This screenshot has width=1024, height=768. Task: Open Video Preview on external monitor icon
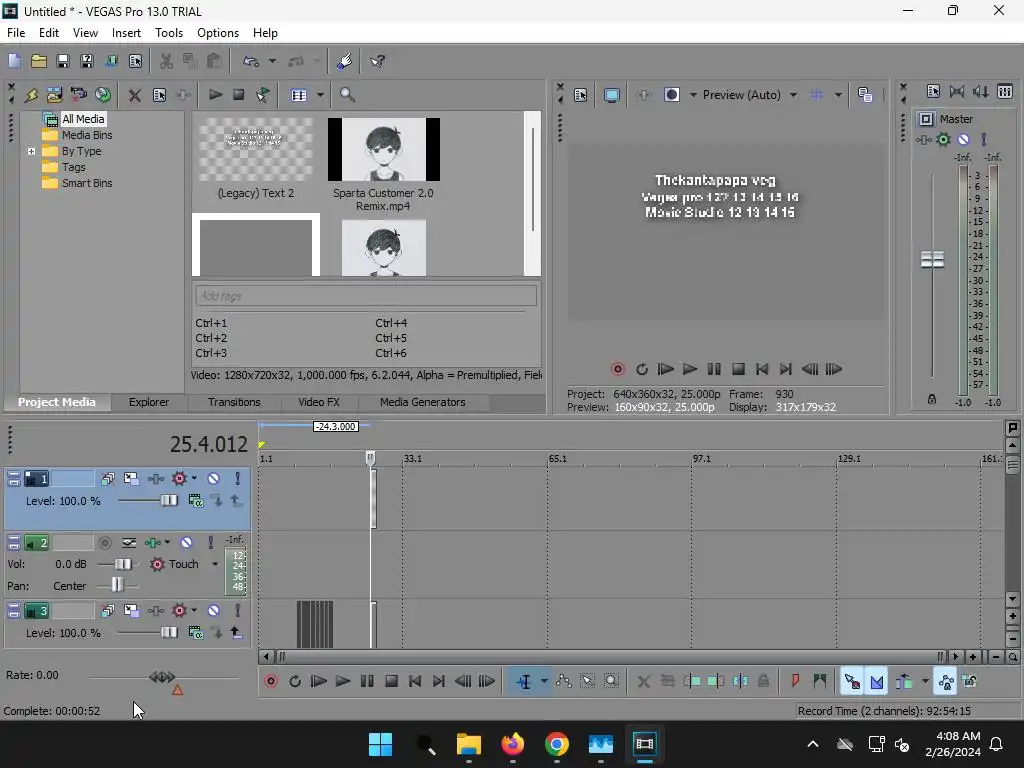click(611, 95)
